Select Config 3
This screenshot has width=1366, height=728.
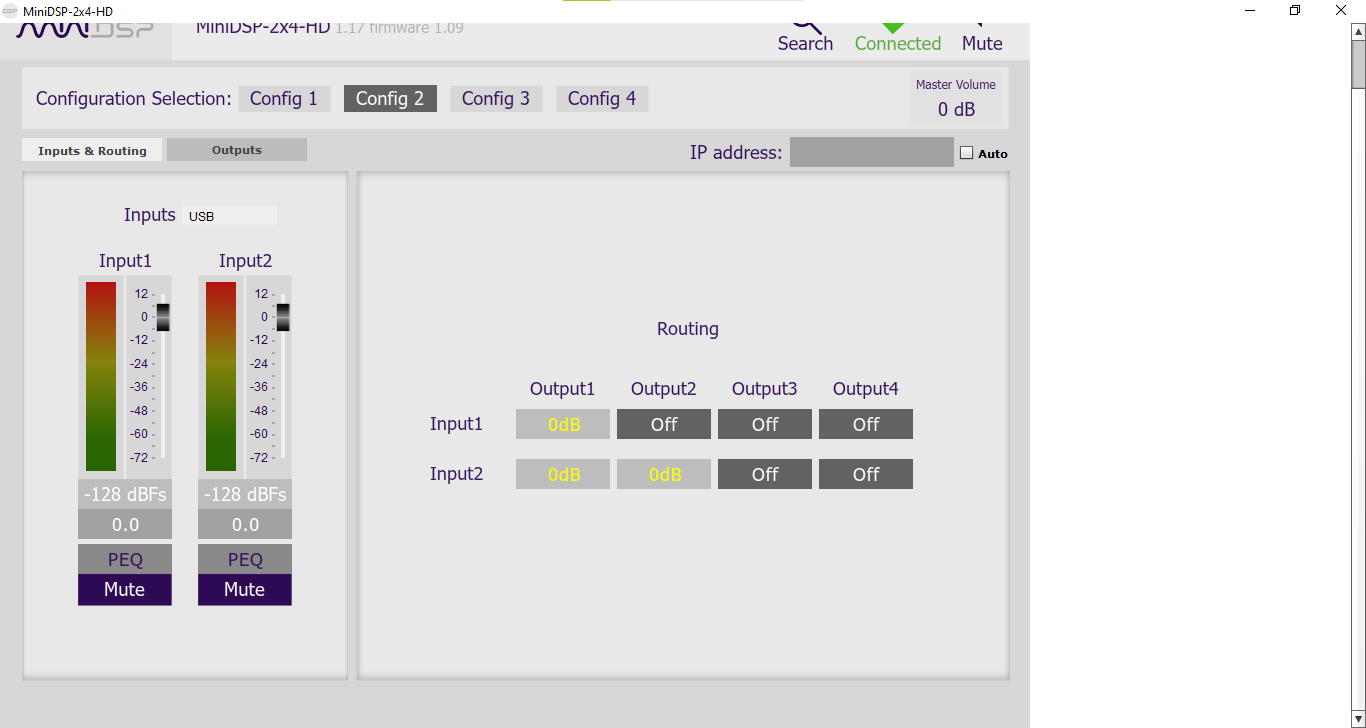pos(496,98)
